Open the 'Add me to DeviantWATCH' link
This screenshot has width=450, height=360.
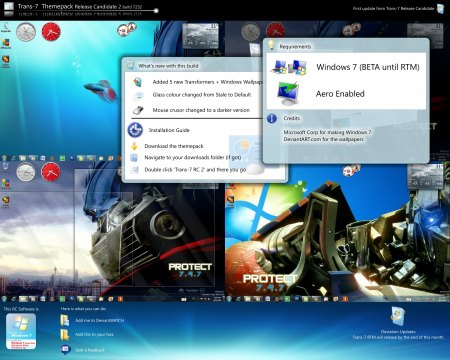pos(100,320)
